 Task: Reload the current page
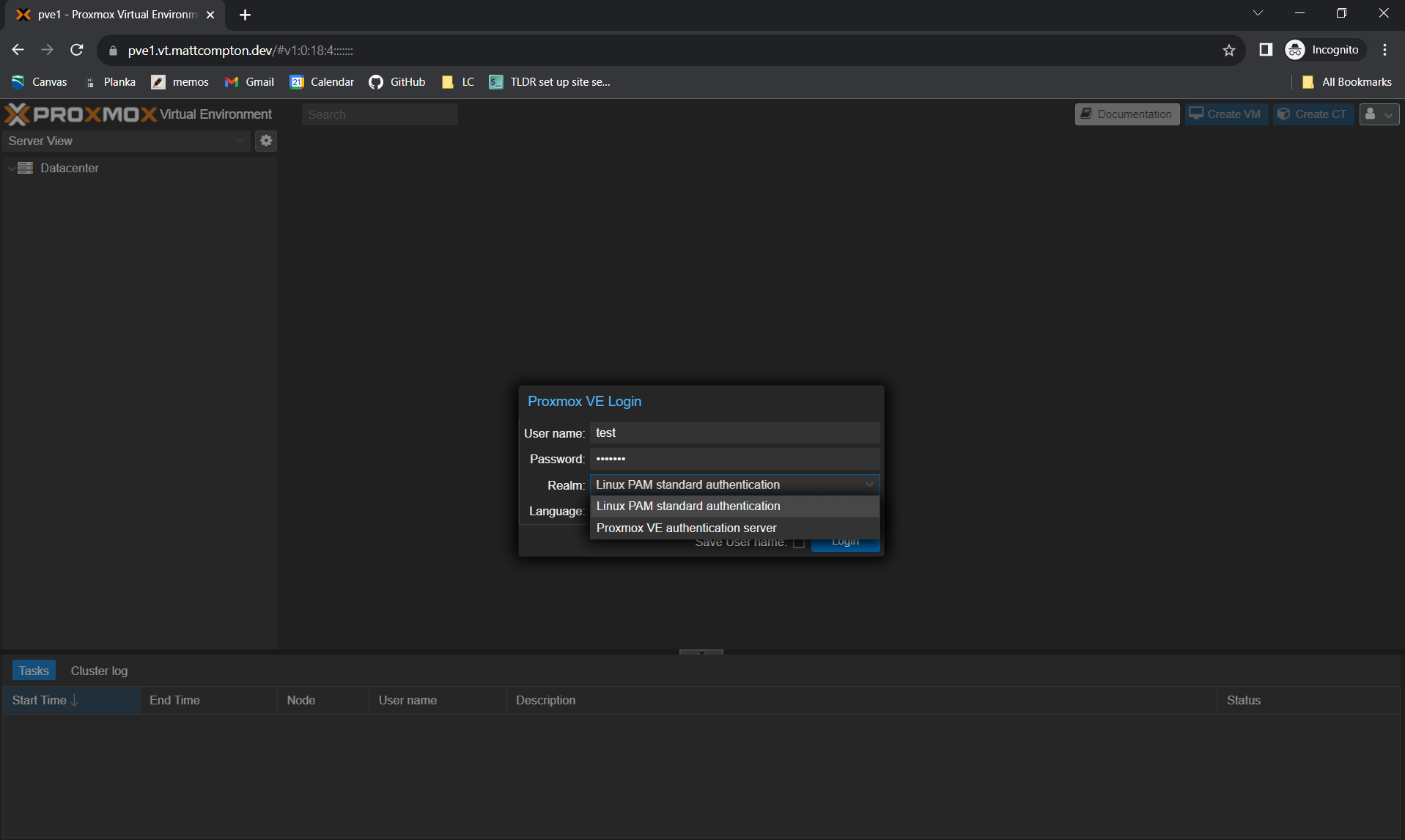(x=77, y=50)
